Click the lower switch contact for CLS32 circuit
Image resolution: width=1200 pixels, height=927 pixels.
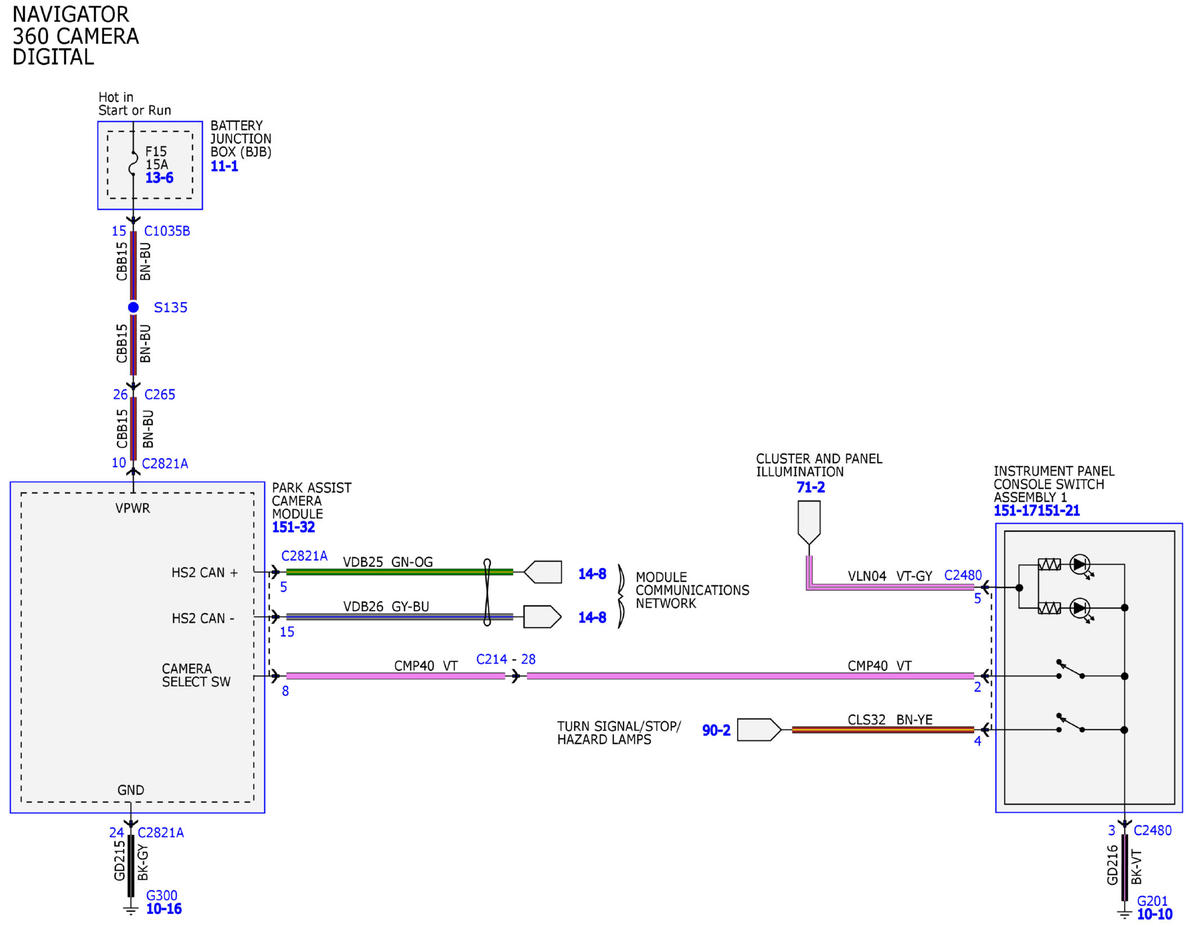1071,726
